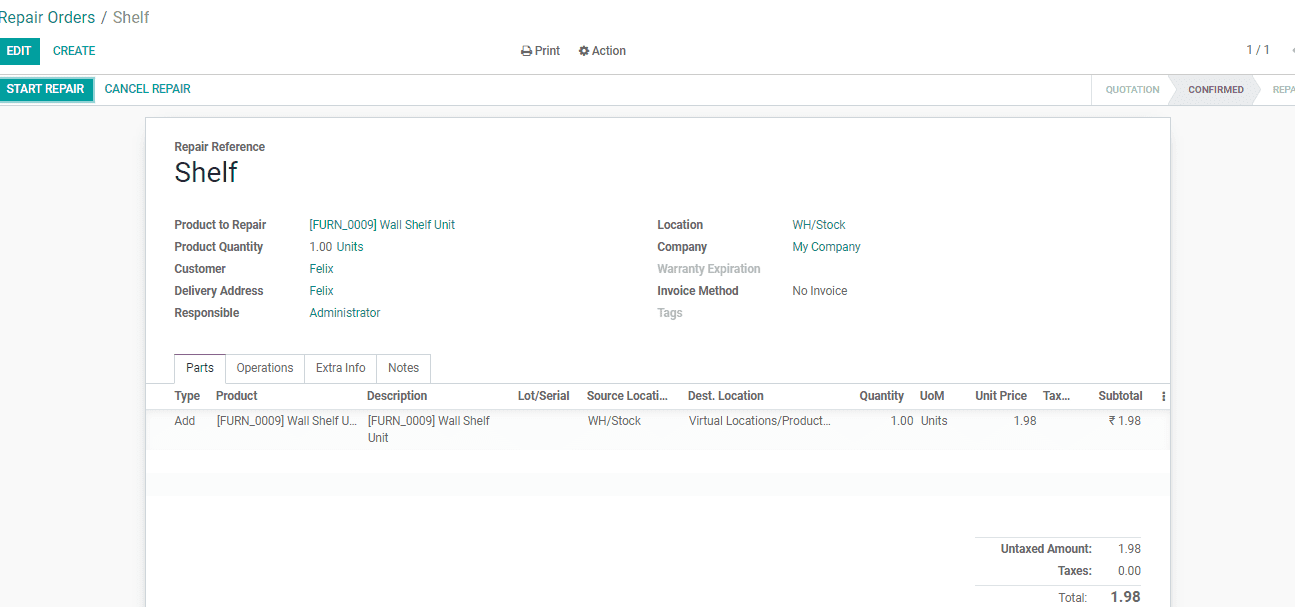Open the customer Felix link
Image resolution: width=1295 pixels, height=607 pixels.
coord(321,268)
